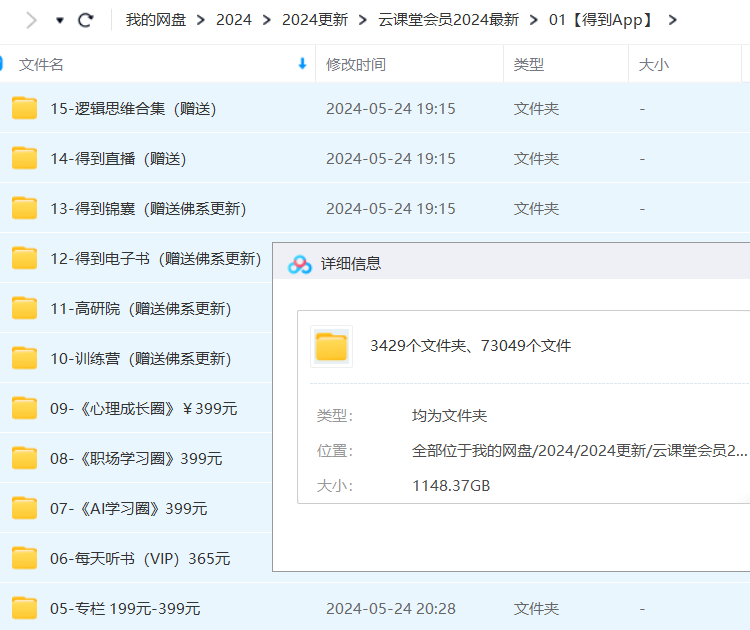
Task: Go to 我的网盘 in breadcrumb
Action: point(154,20)
